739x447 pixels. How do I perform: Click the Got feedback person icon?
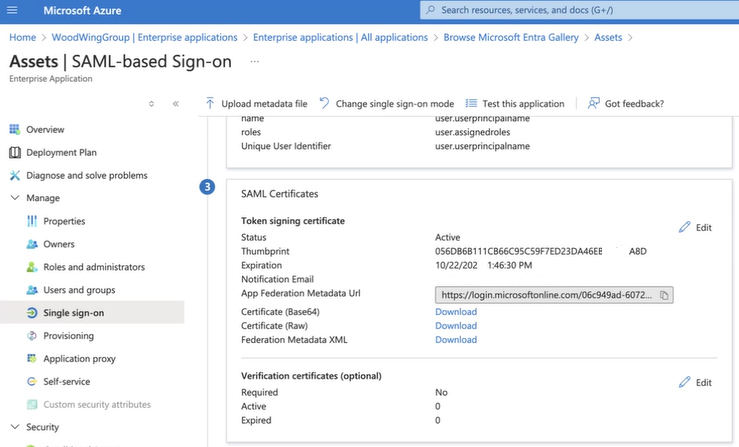click(593, 103)
